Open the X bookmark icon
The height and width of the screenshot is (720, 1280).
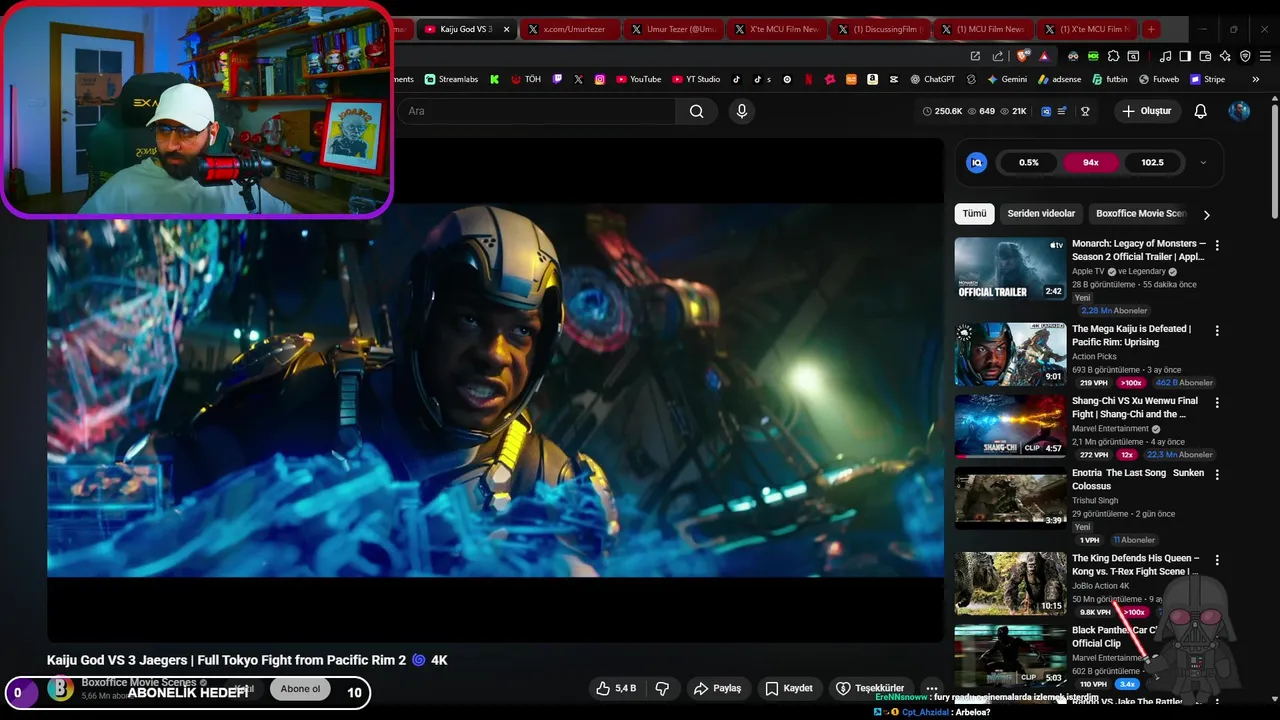coord(578,79)
